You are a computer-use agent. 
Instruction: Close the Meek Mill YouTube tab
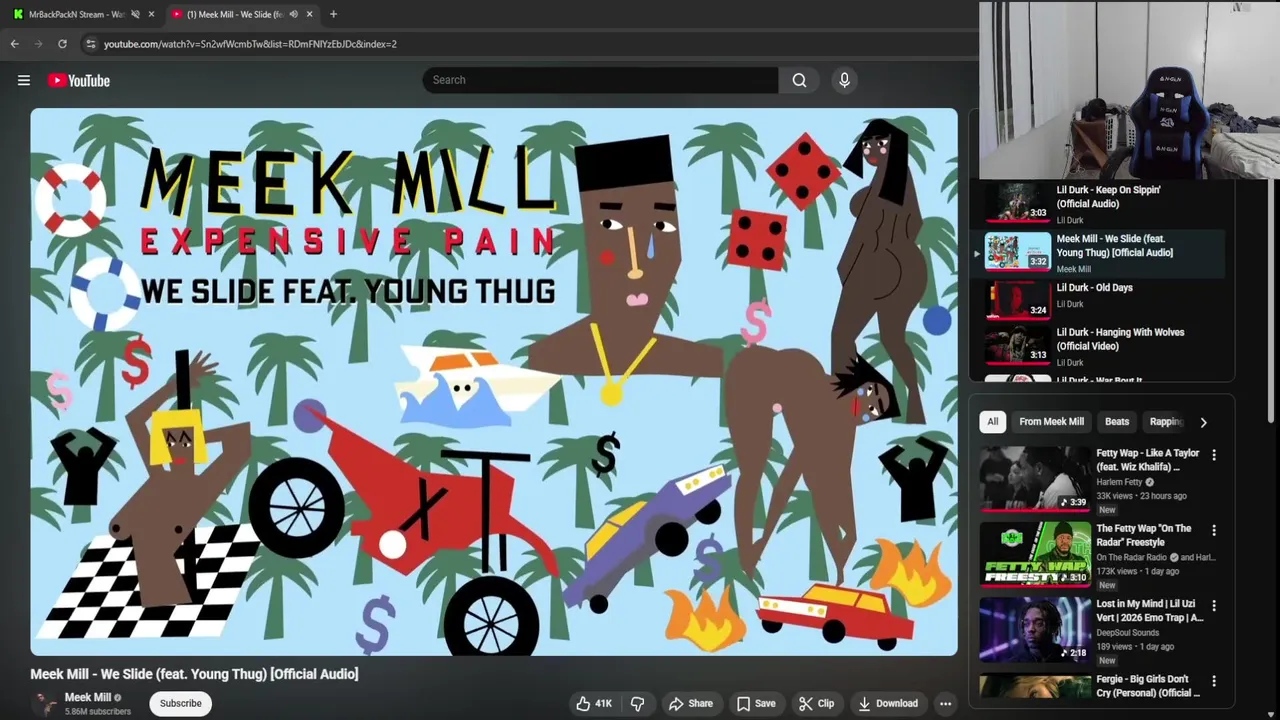pyautogui.click(x=309, y=14)
